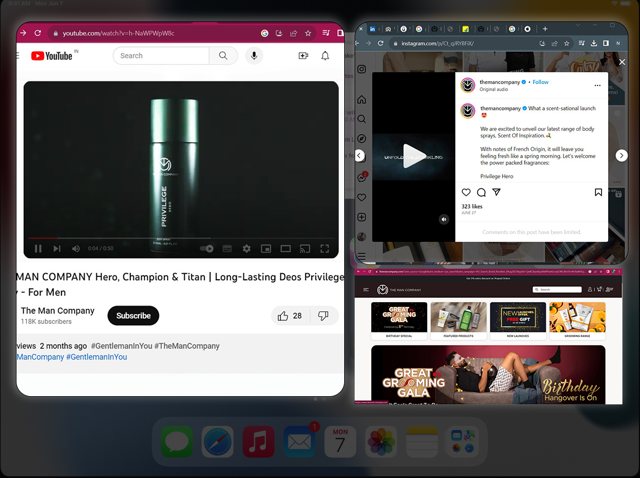This screenshot has width=640, height=478.
Task: Reload the Instagram page
Action: 380,43
